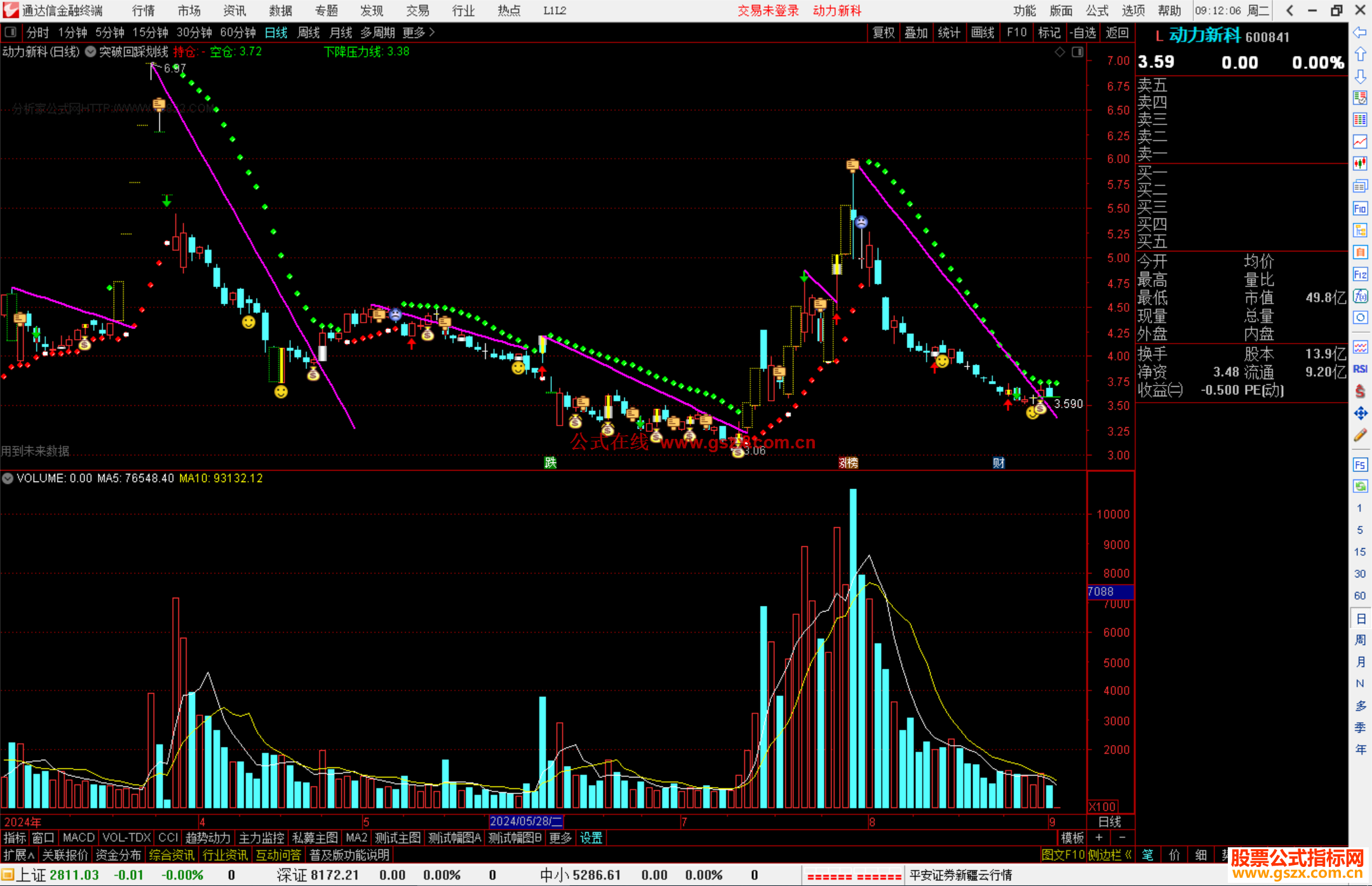This screenshot has height=886, width=1372.
Task: Open the F10 company info sidebar icon
Action: (x=1360, y=208)
